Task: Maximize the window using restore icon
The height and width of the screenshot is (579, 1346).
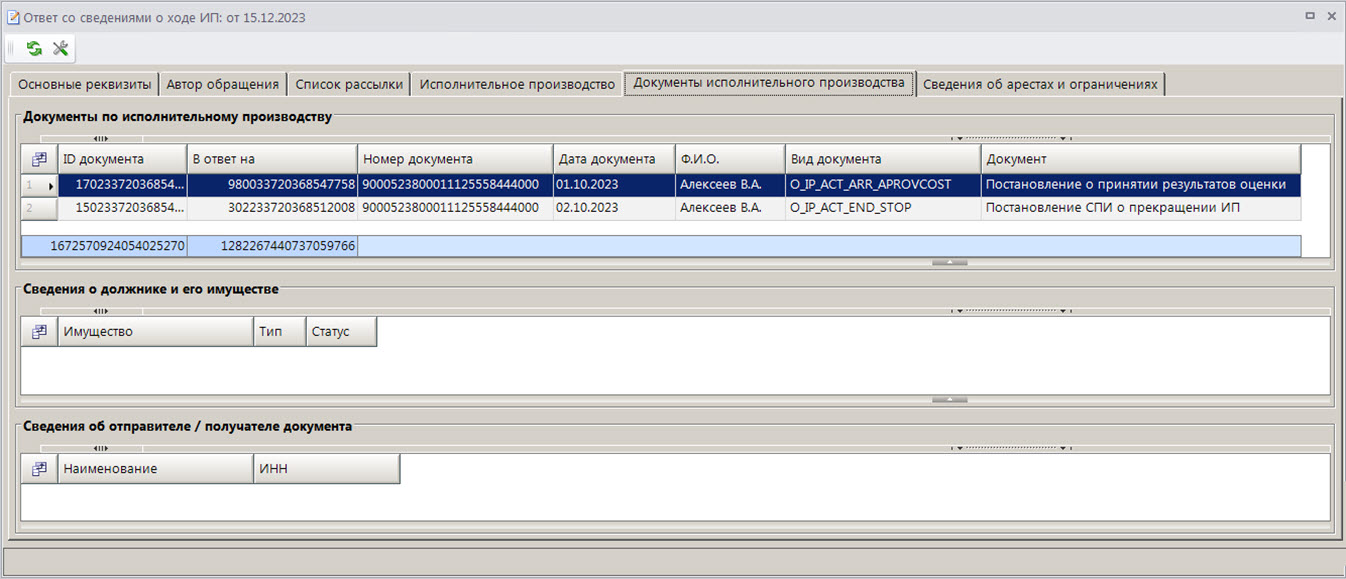Action: (x=1310, y=17)
